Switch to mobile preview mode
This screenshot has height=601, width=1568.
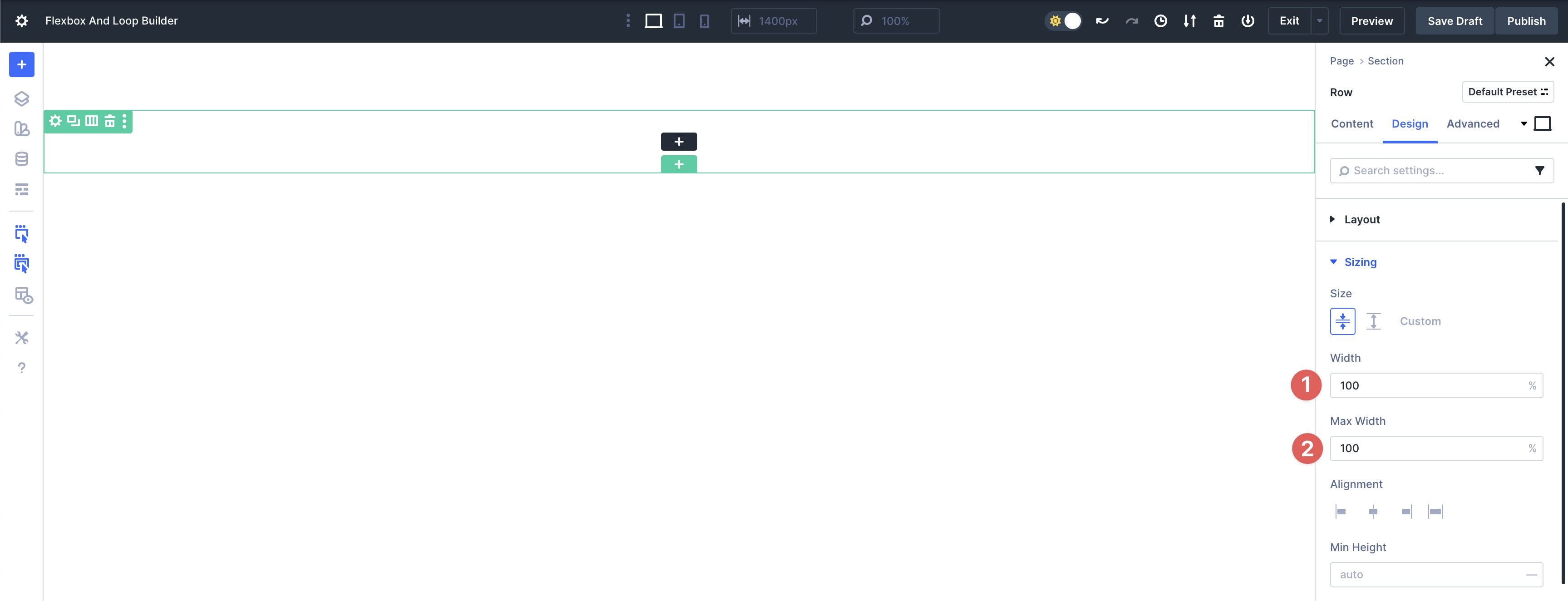click(704, 21)
